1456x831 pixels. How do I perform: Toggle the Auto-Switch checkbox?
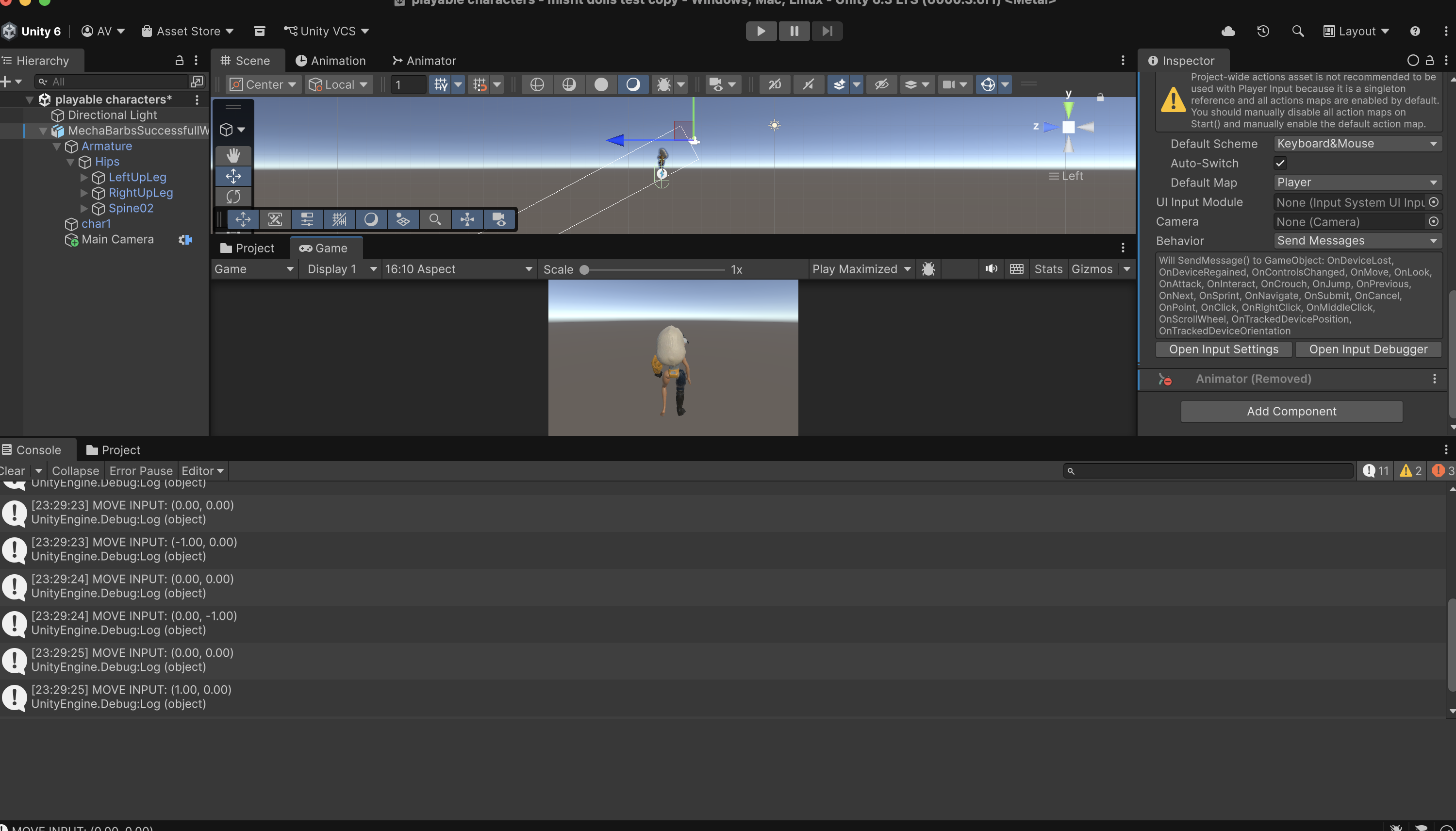1280,163
